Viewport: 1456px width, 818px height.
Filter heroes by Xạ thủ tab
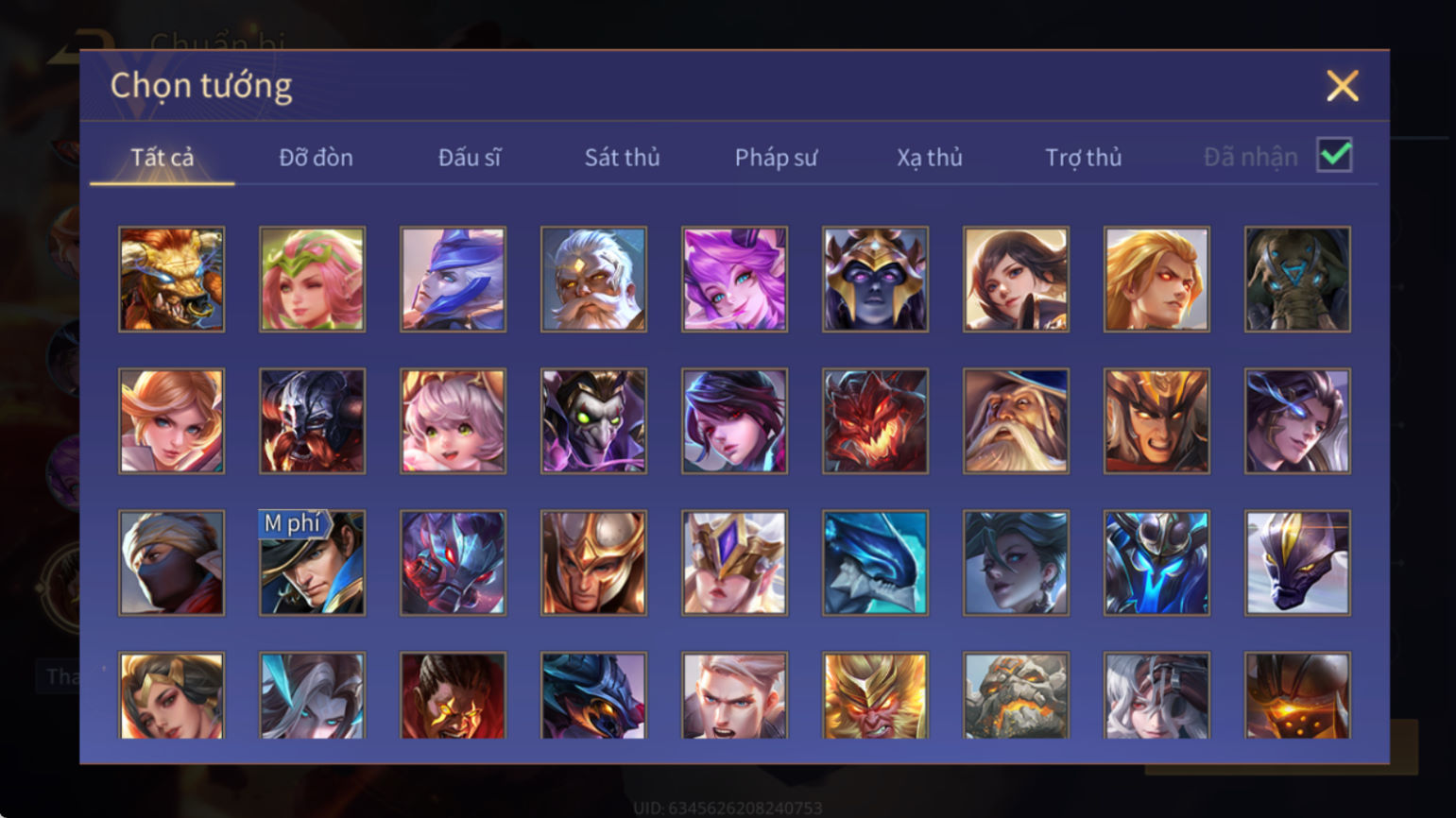tap(930, 158)
